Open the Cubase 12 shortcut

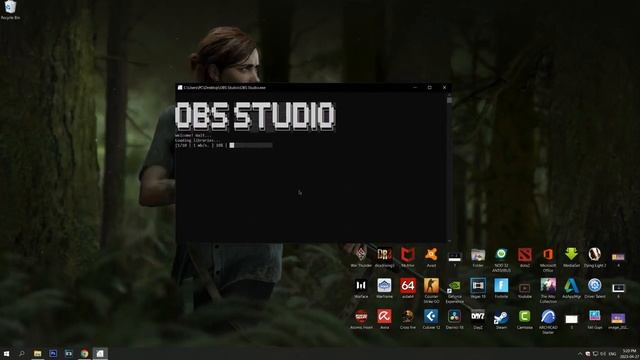[431, 319]
